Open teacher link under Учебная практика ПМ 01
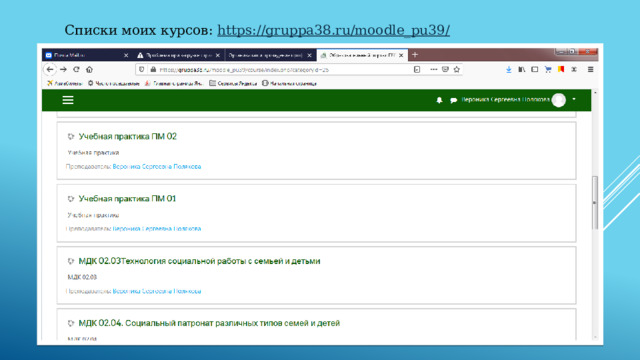The height and width of the screenshot is (360, 640). [157, 229]
